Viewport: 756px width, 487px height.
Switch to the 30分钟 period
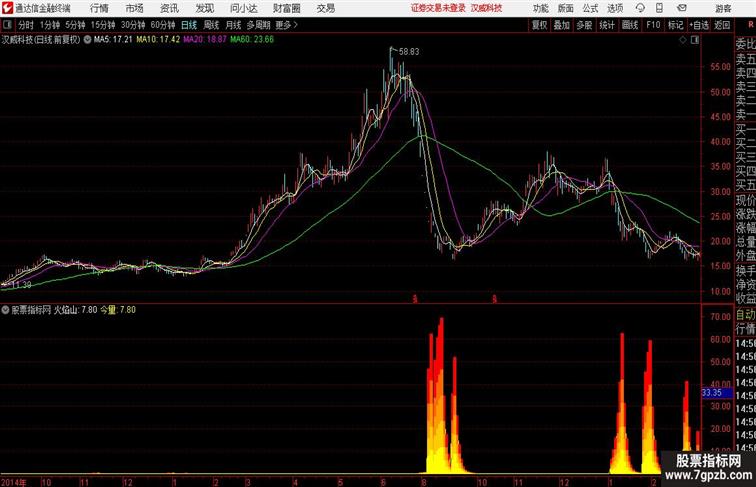(133, 25)
